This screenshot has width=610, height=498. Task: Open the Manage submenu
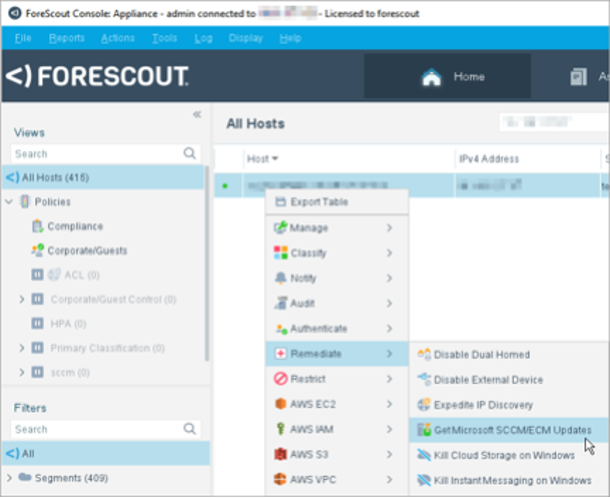coord(337,228)
